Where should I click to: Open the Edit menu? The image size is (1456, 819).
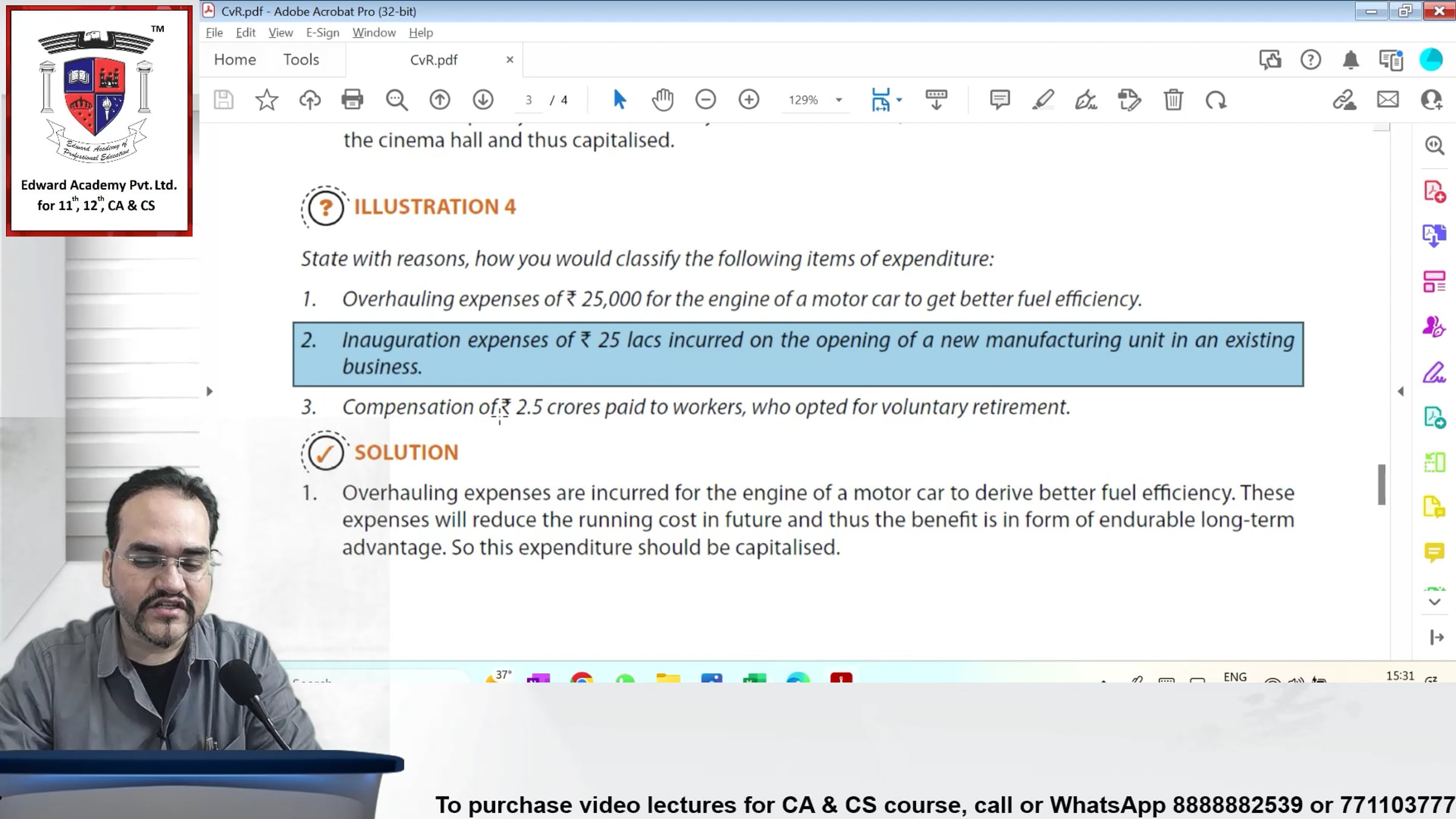pyautogui.click(x=245, y=32)
